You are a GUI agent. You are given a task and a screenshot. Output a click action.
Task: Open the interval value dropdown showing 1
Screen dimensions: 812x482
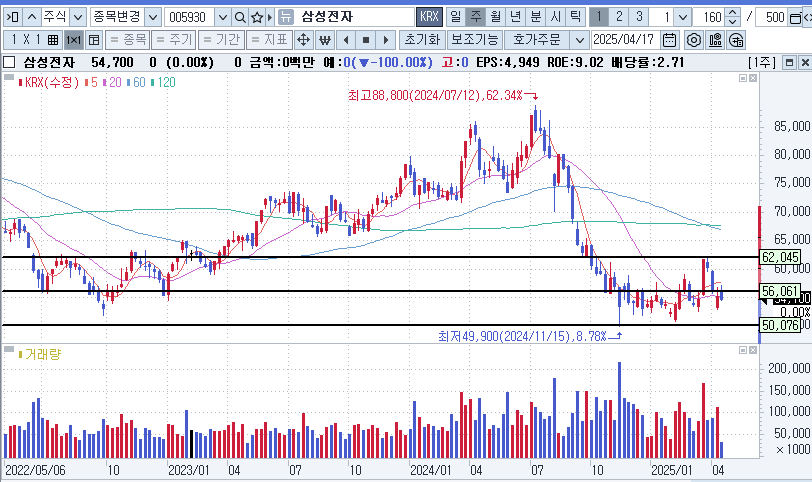[683, 17]
